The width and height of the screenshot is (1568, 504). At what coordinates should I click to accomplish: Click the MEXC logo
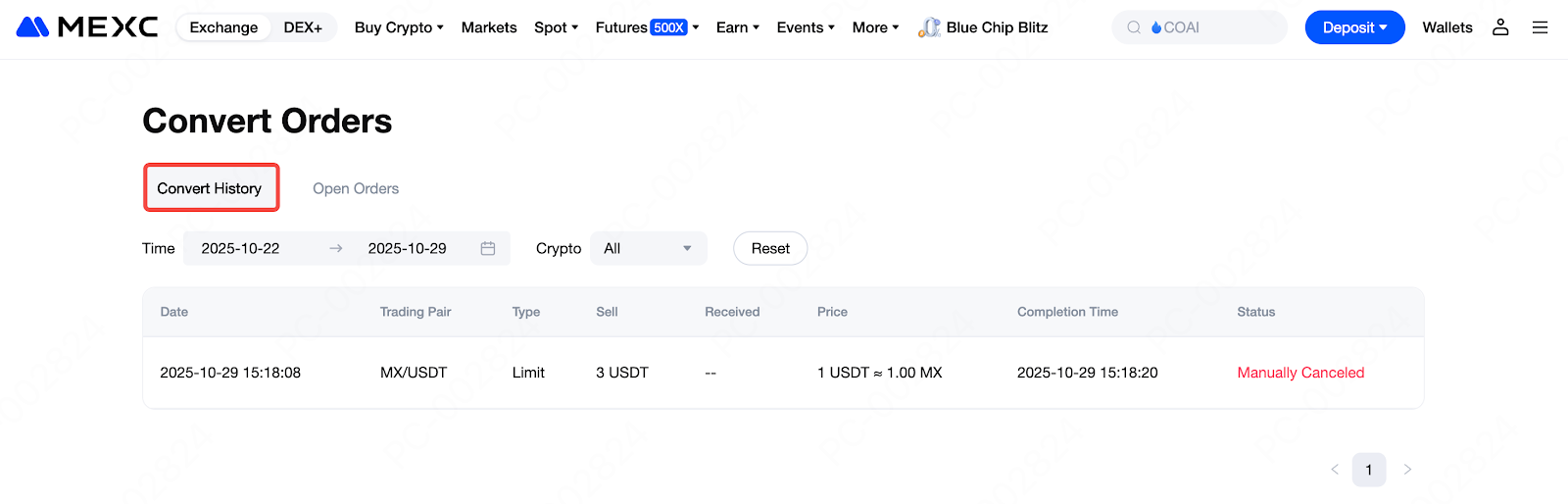[87, 27]
